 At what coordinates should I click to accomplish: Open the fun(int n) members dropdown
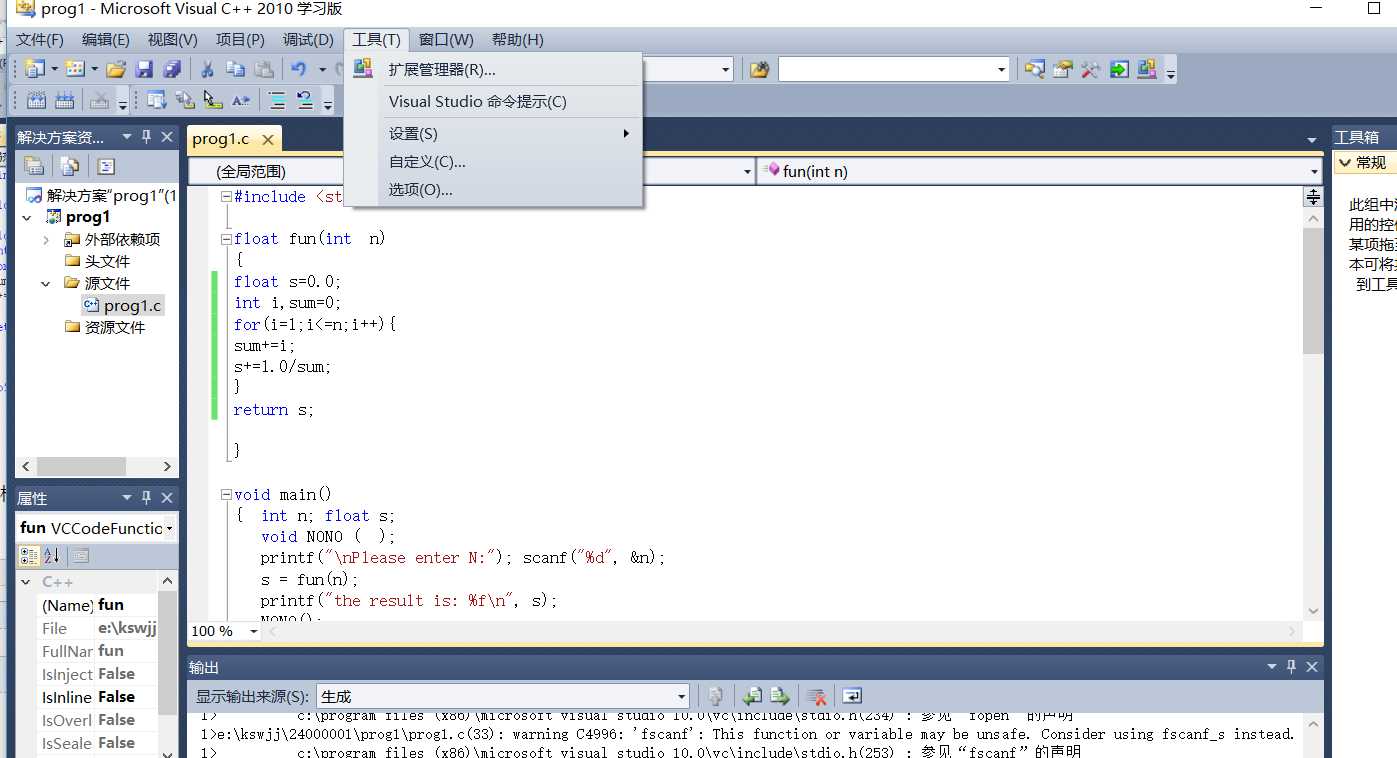(1314, 172)
